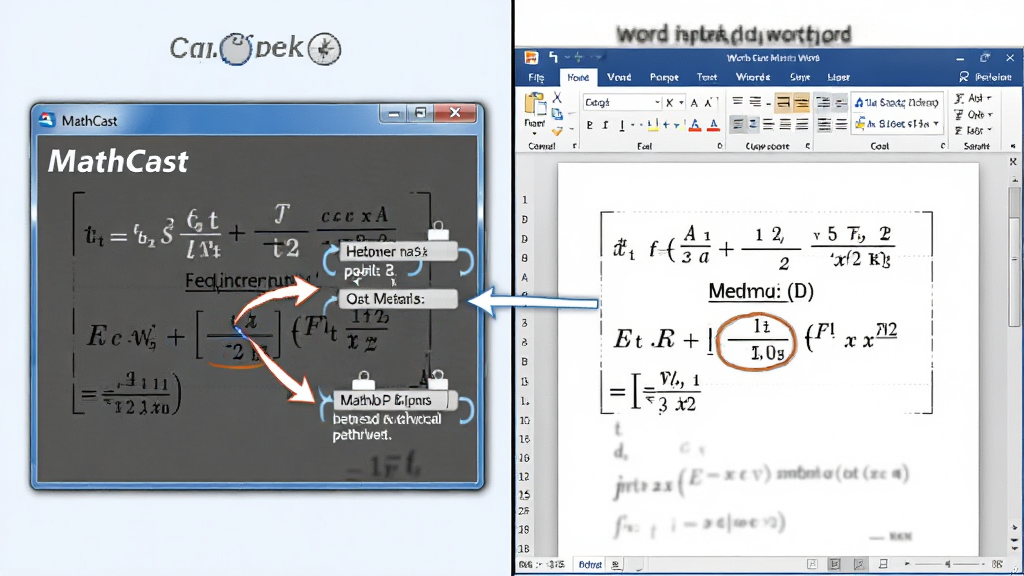The image size is (1024, 576).
Task: Click the Cut scissors icon
Action: tap(557, 97)
